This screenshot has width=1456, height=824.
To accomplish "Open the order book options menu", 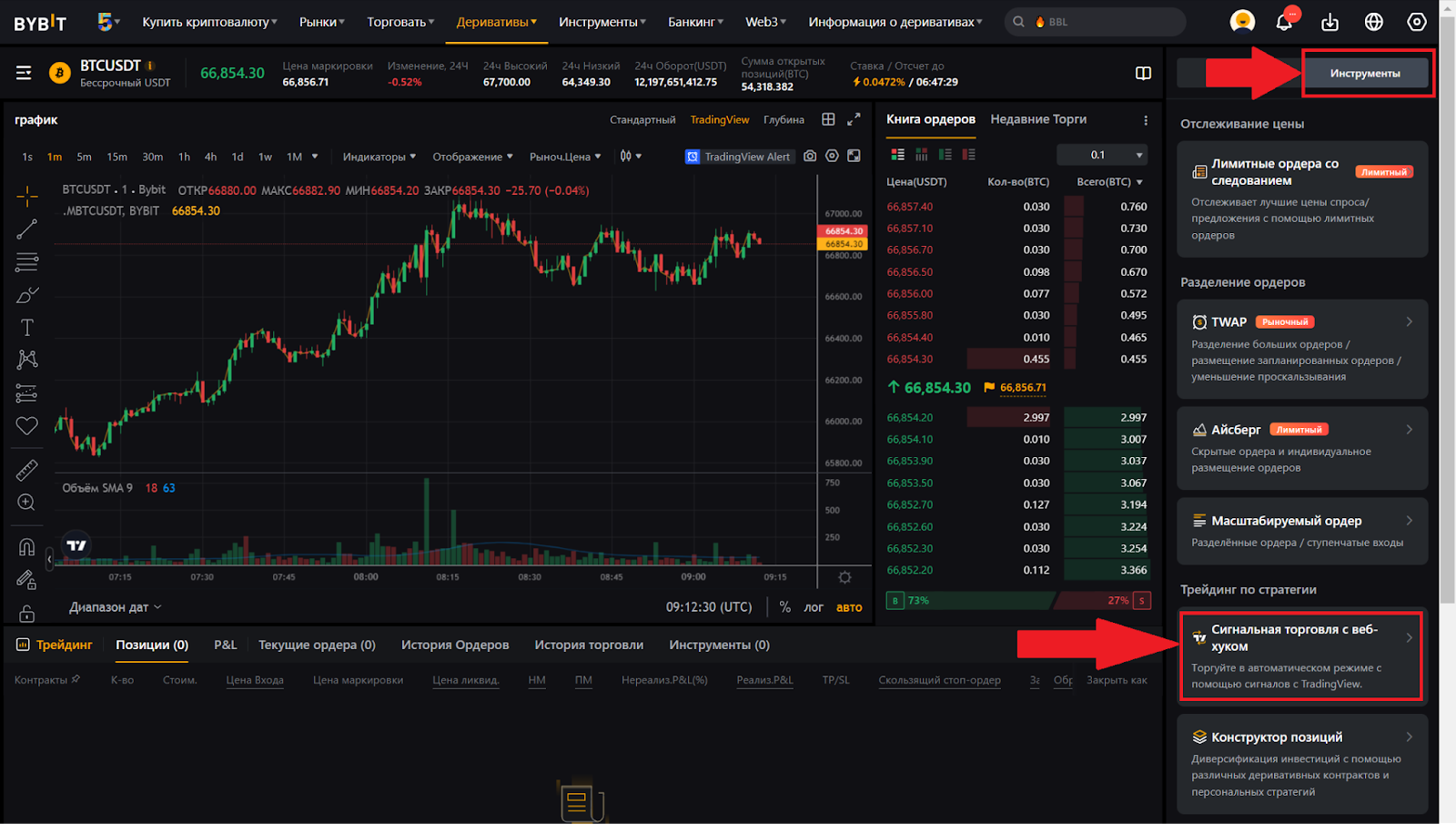I will (x=1146, y=120).
